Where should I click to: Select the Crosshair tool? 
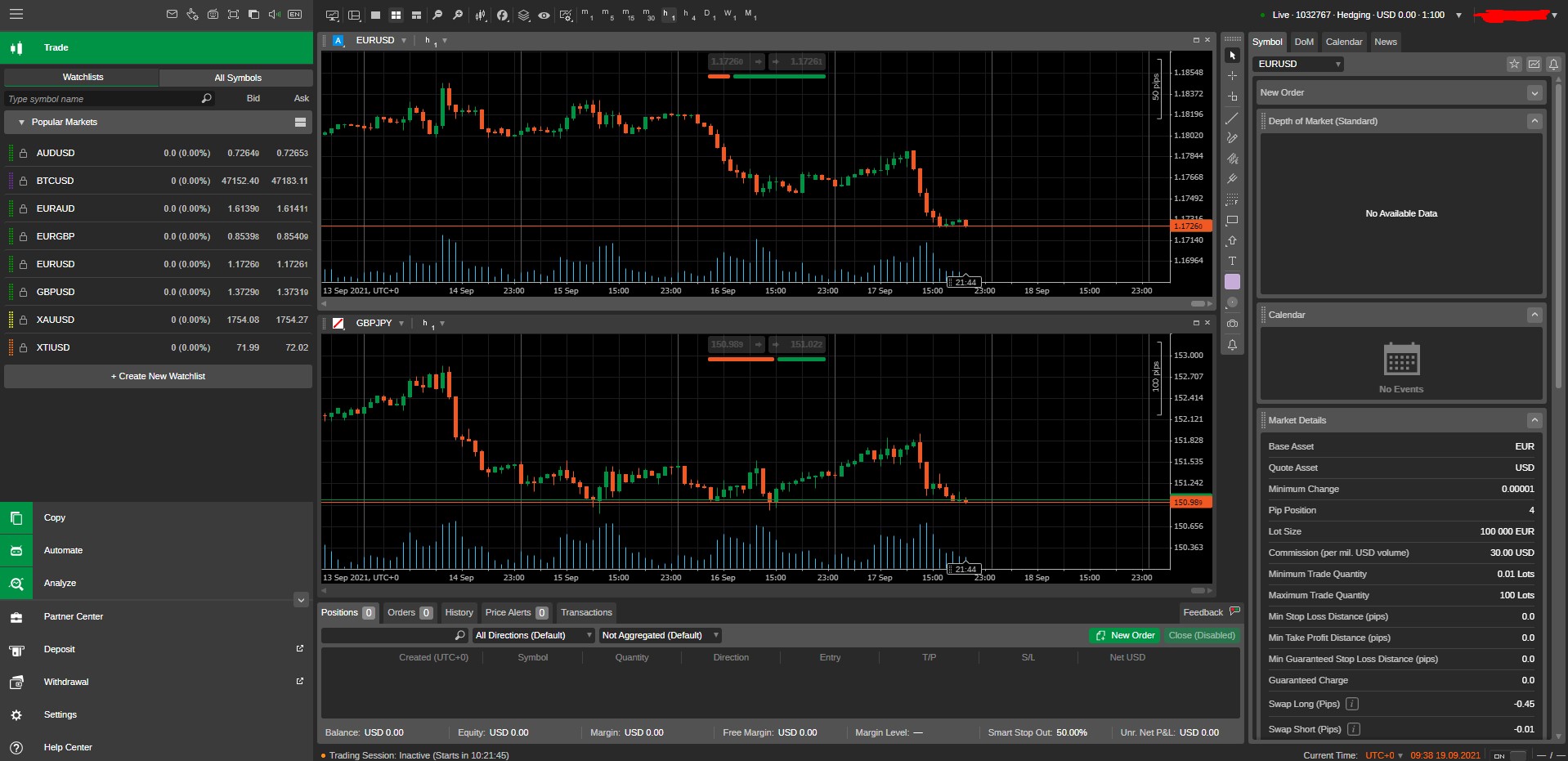1233,75
